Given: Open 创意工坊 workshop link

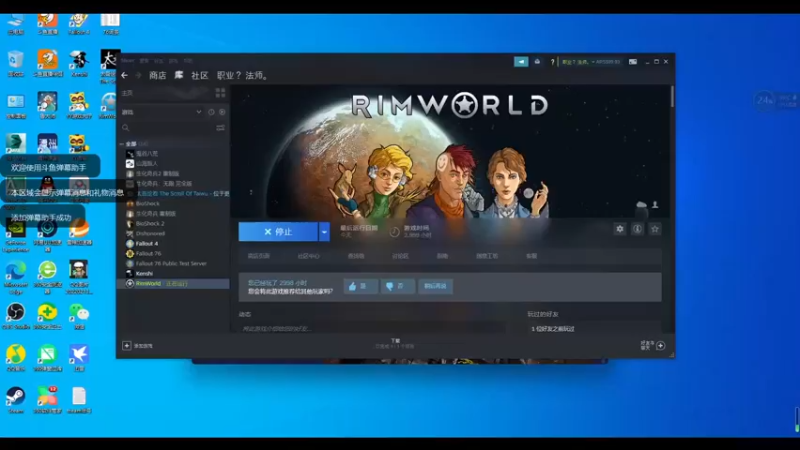Looking at the screenshot, I should click(487, 256).
